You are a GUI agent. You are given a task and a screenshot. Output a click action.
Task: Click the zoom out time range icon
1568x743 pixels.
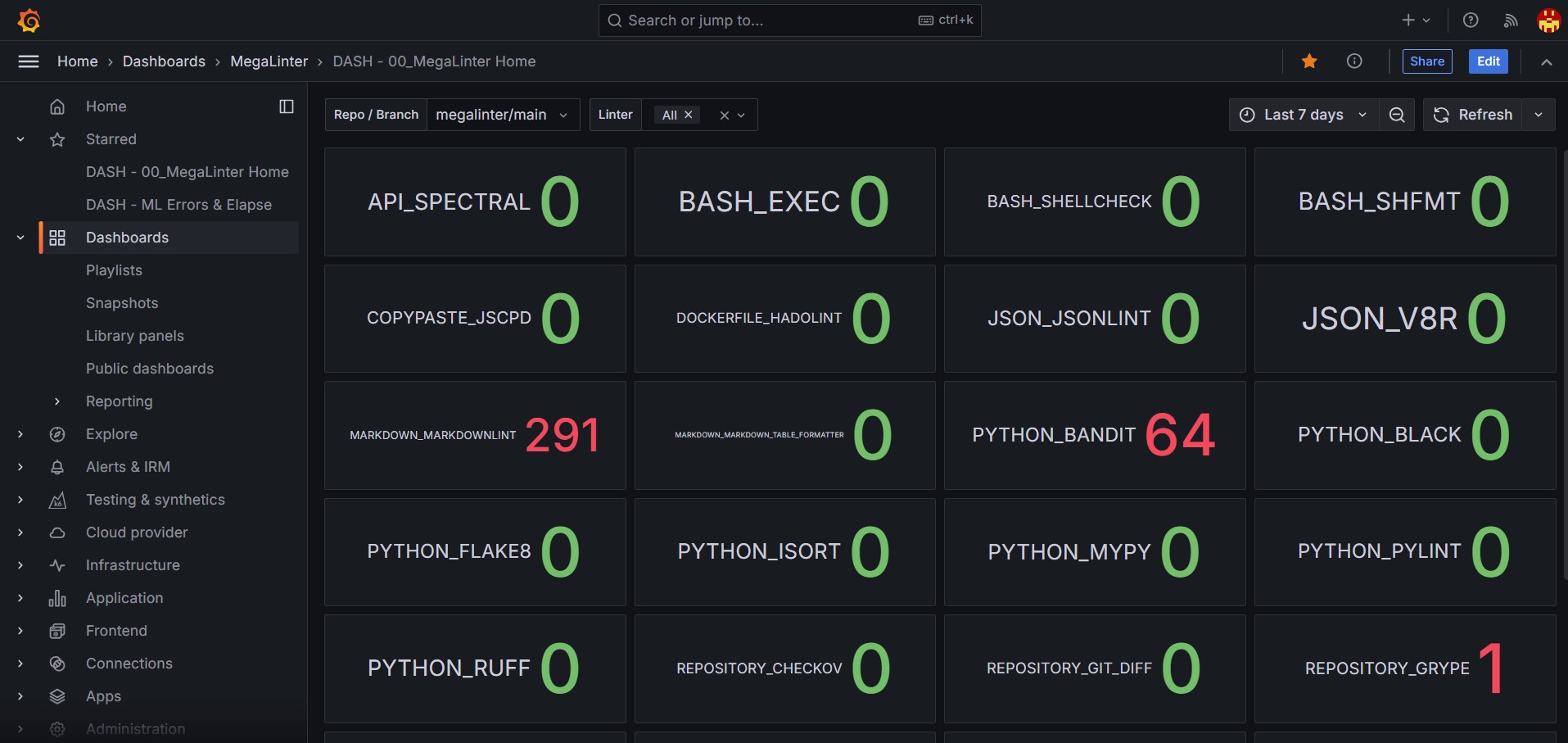[1397, 115]
